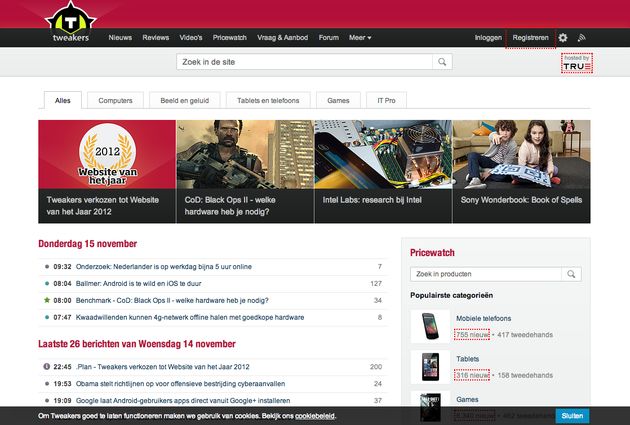Open the RSS feed icon
This screenshot has height=425, width=630.
(581, 38)
